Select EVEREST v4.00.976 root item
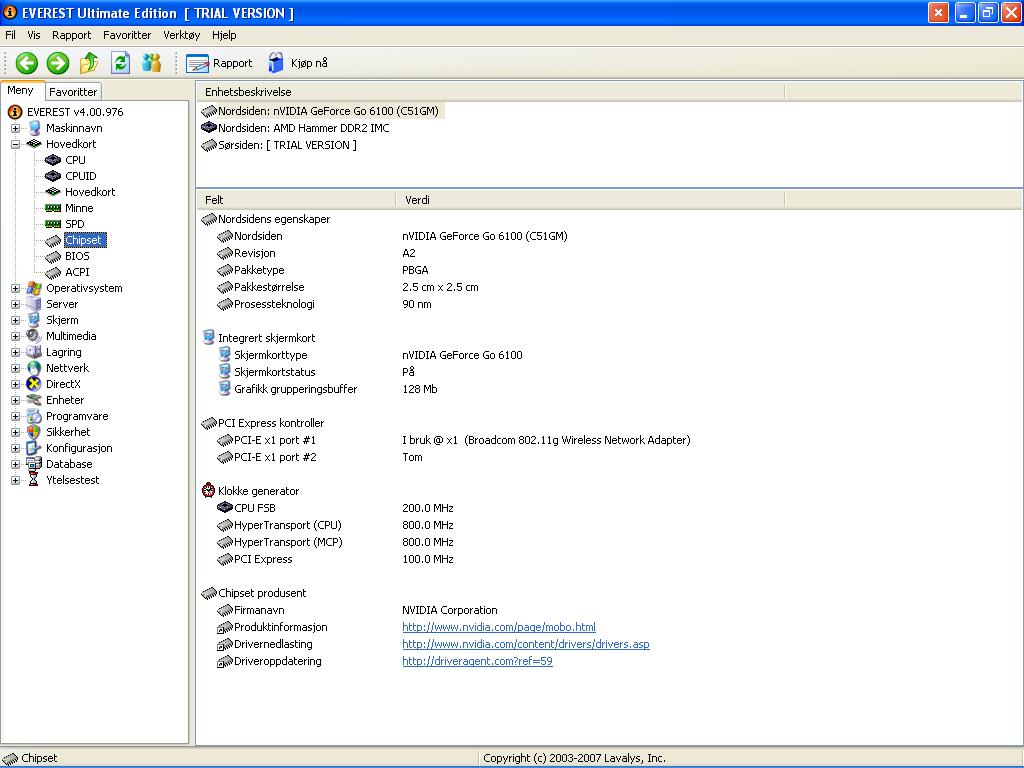 (x=74, y=112)
